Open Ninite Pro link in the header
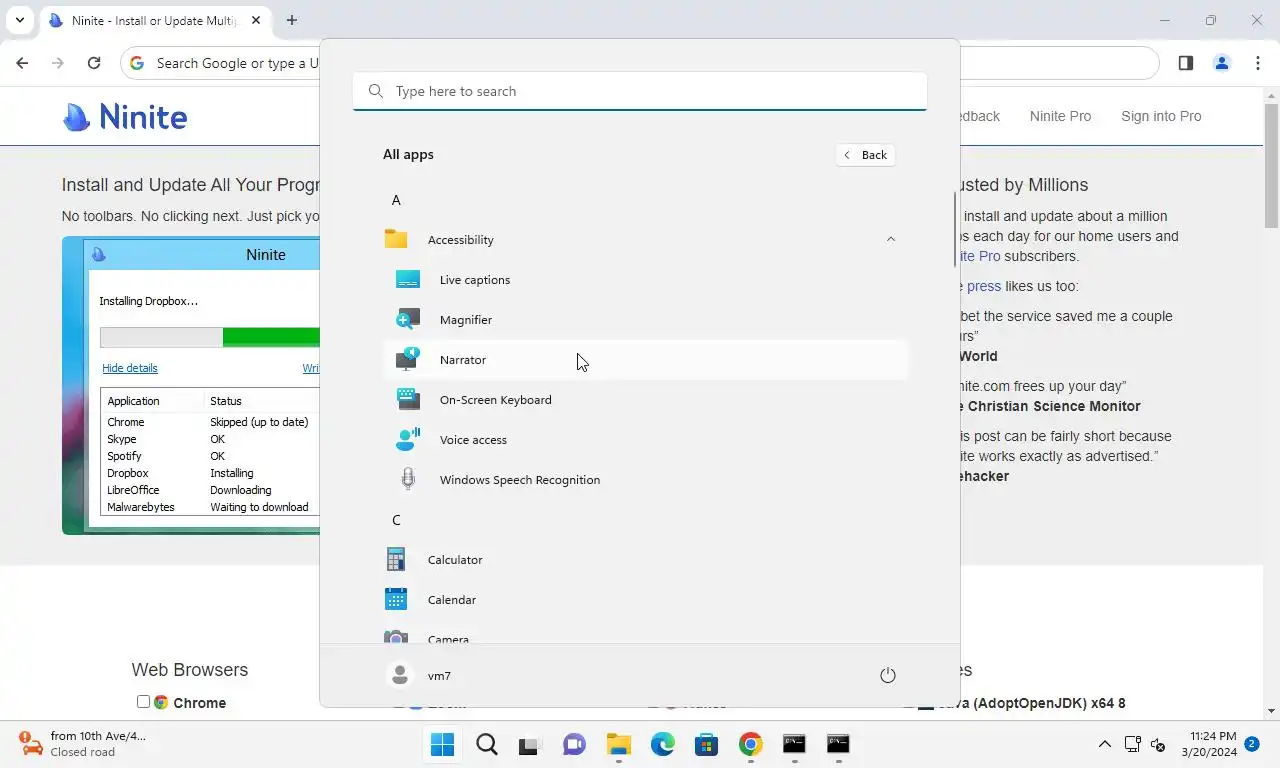The image size is (1280, 768). 1060,116
